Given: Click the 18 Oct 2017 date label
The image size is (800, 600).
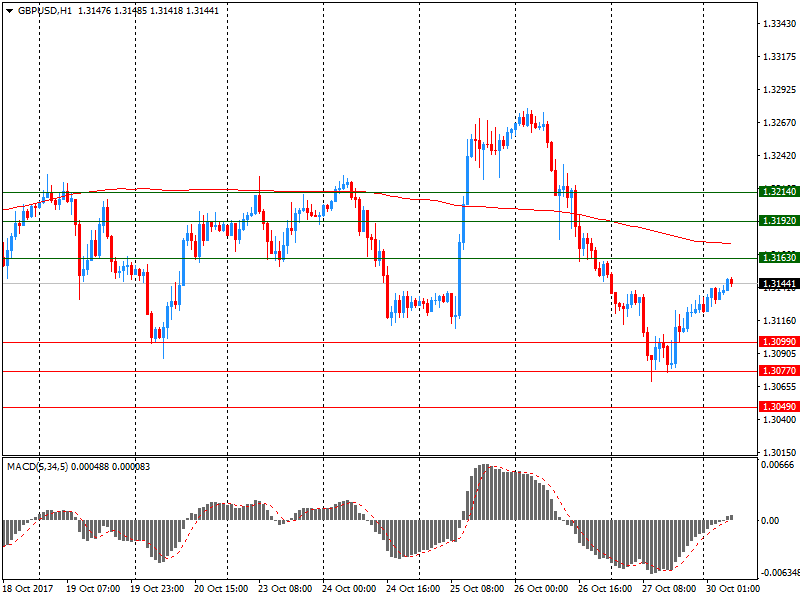Looking at the screenshot, I should pos(28,589).
